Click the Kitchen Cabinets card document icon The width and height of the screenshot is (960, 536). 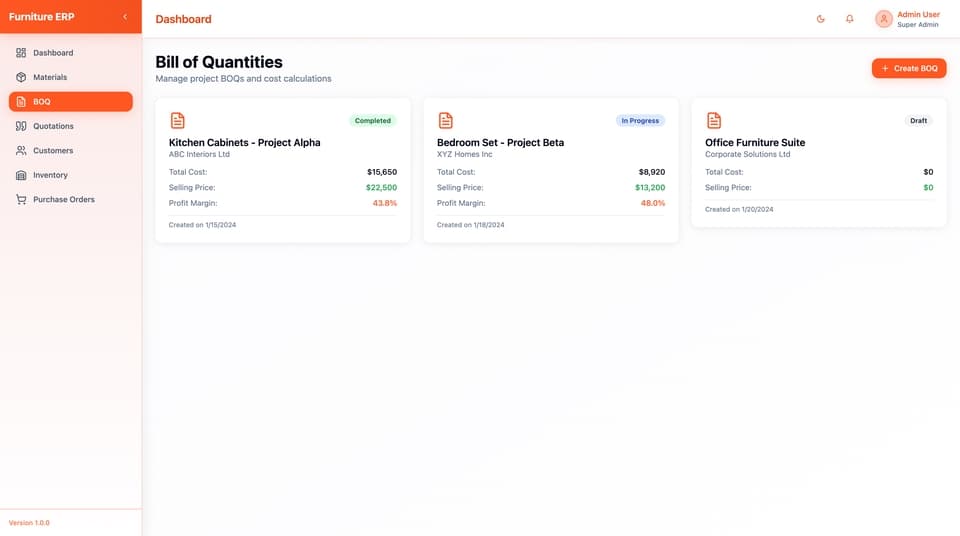(x=178, y=120)
